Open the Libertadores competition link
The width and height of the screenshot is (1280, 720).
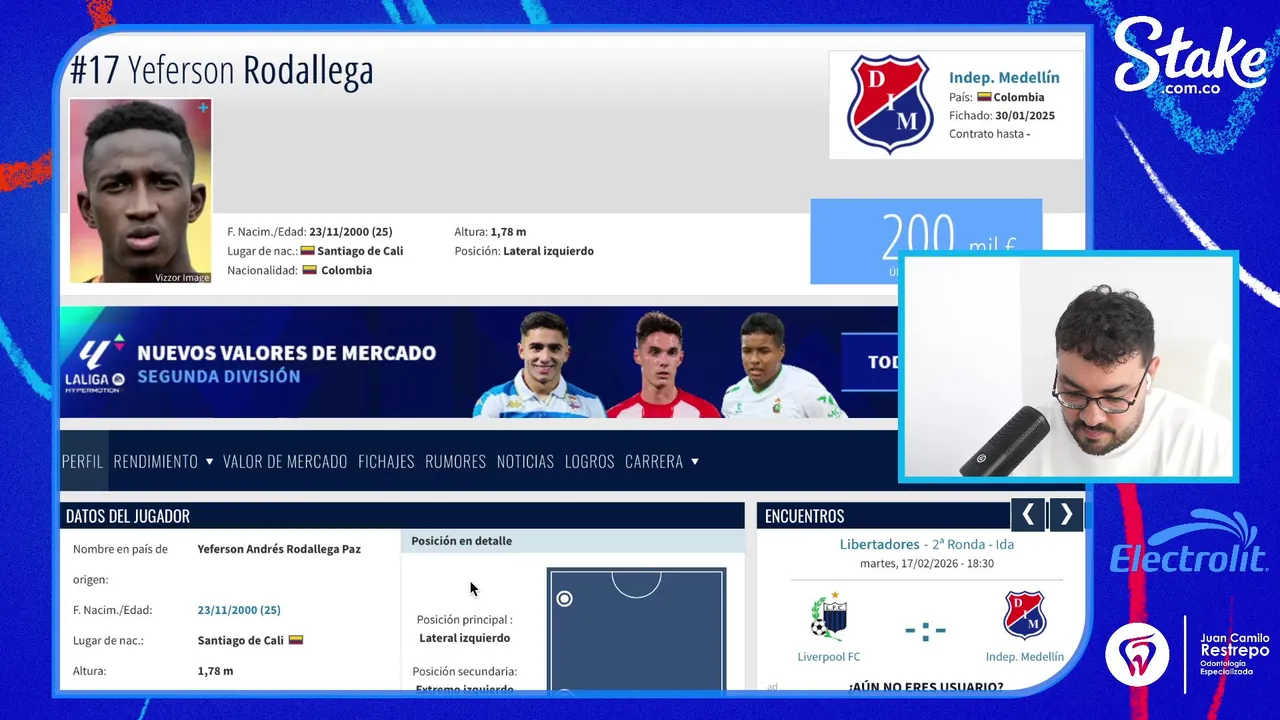[x=879, y=544]
